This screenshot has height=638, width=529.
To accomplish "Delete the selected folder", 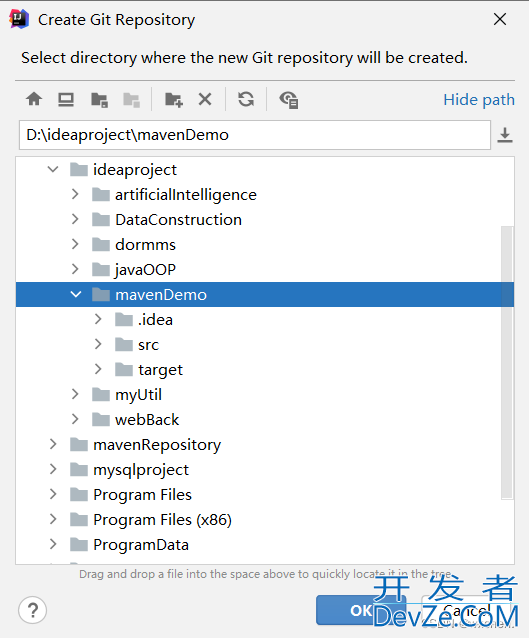I will tap(205, 99).
